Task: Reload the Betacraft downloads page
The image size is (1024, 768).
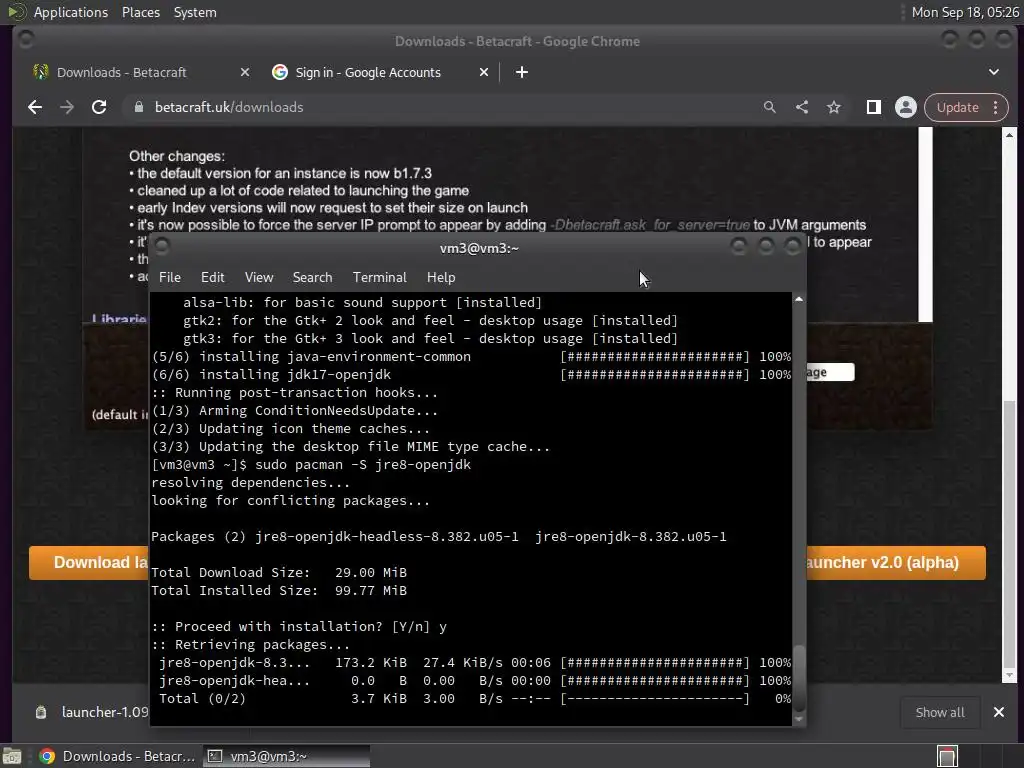Action: pyautogui.click(x=99, y=107)
